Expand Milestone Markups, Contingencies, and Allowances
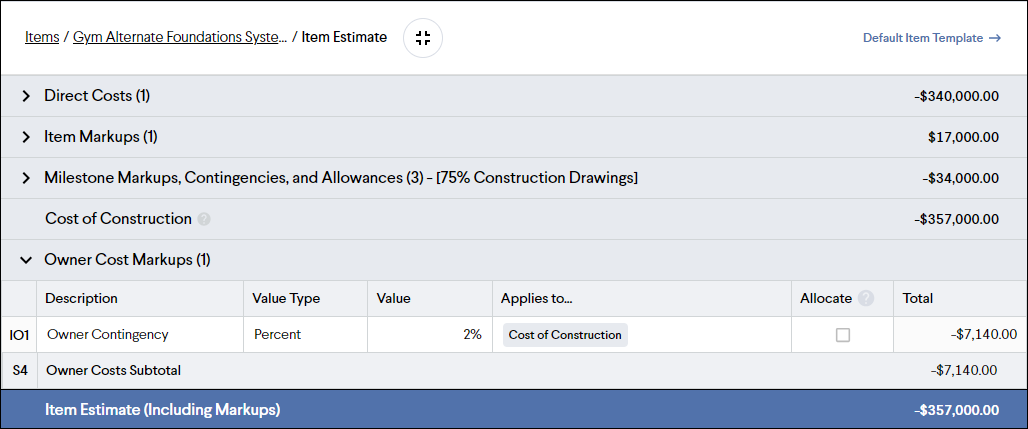The height and width of the screenshot is (429, 1028). [26, 178]
